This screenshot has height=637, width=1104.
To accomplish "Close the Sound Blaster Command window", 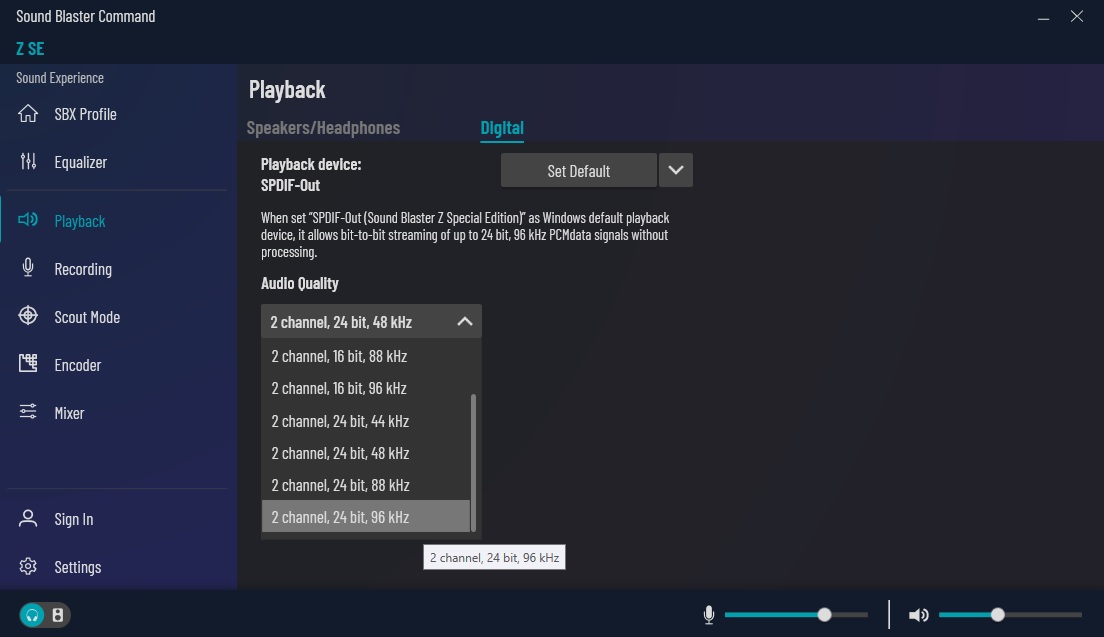I will (1077, 16).
